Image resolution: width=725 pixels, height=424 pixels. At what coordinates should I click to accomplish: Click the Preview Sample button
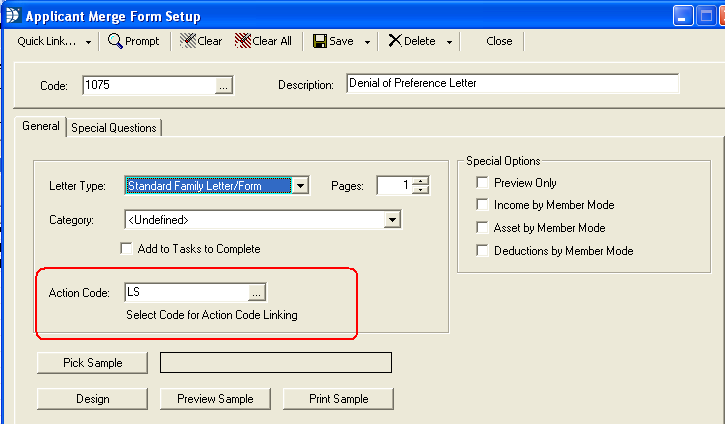pyautogui.click(x=215, y=399)
